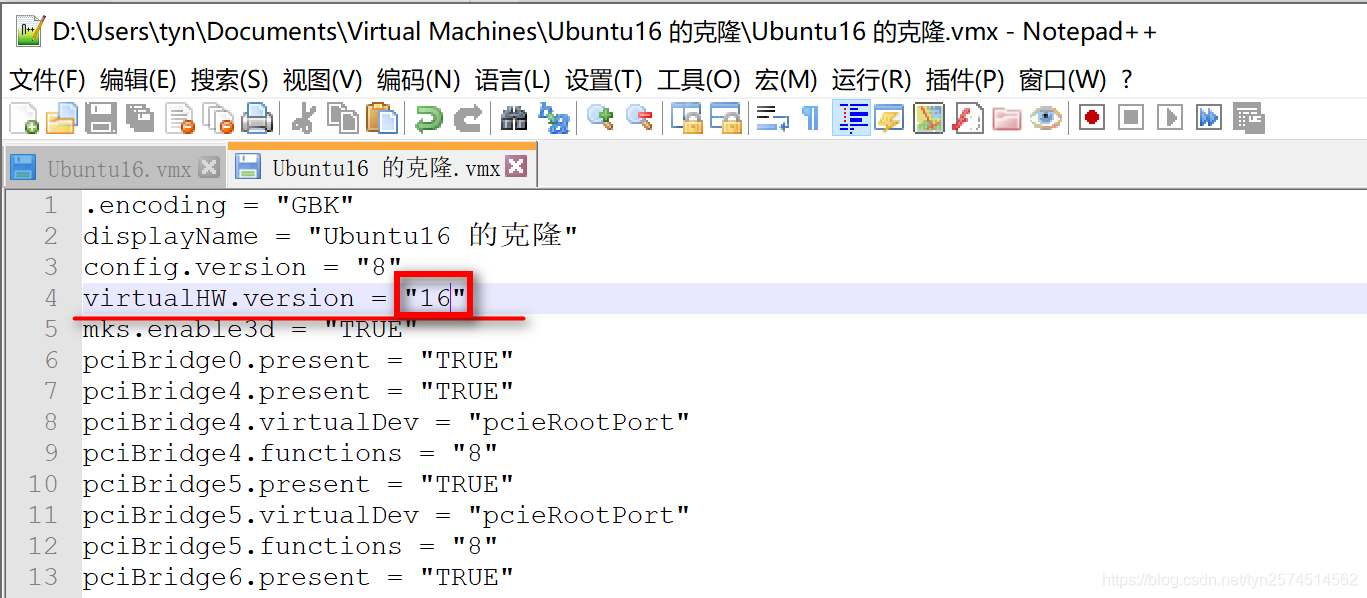Open the 插件(P) menu
The height and width of the screenshot is (598, 1367).
pos(964,80)
